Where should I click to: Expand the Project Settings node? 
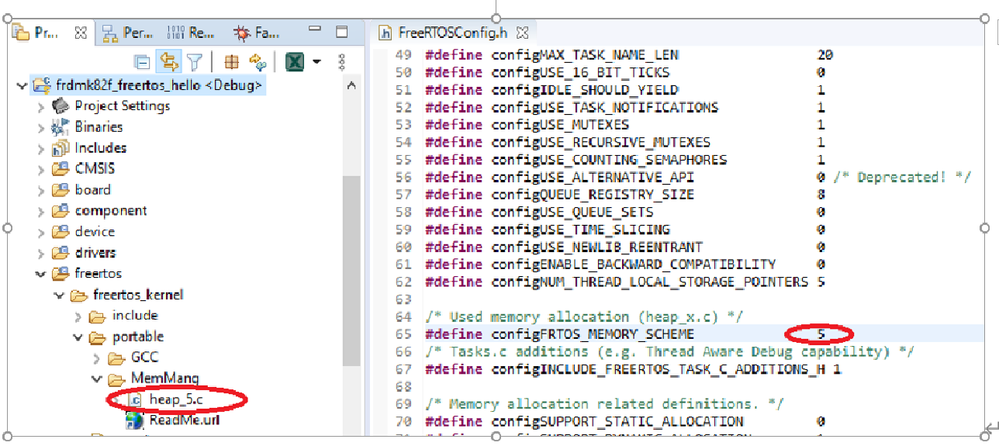coord(41,106)
